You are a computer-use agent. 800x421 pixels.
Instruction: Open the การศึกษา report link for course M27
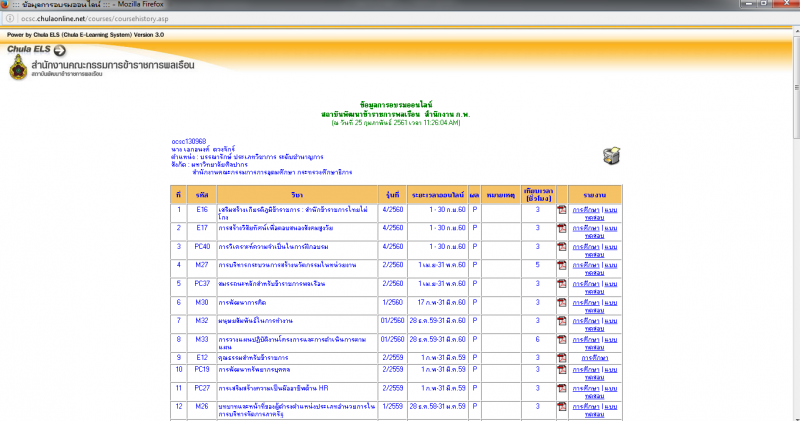point(586,265)
